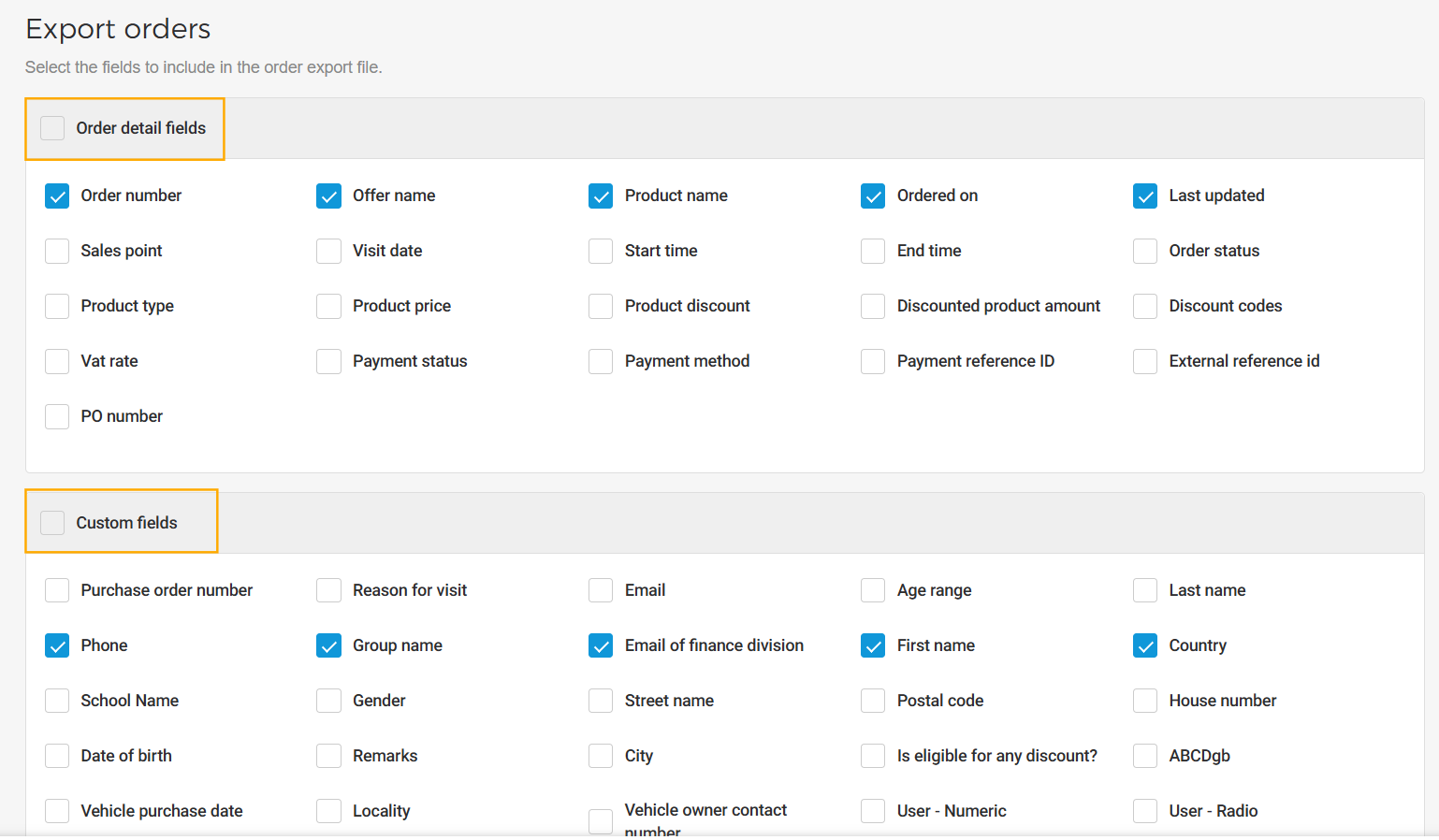Untick the Ordered on checkbox
1439x840 pixels.
coord(873,196)
